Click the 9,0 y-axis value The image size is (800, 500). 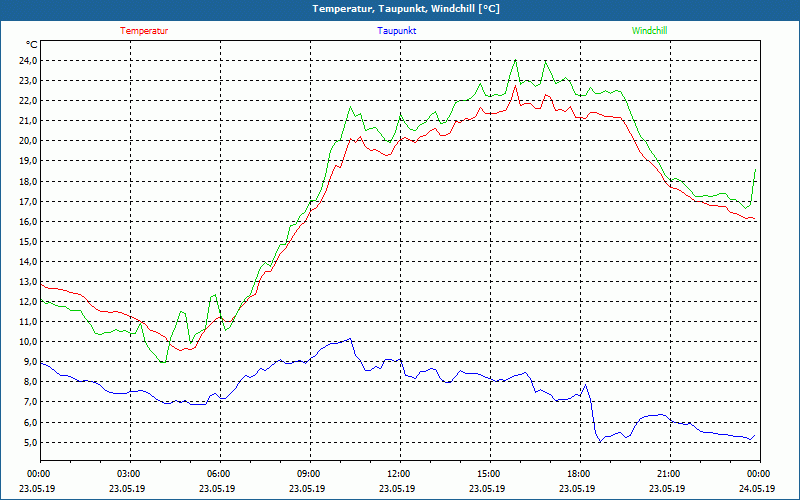point(30,362)
